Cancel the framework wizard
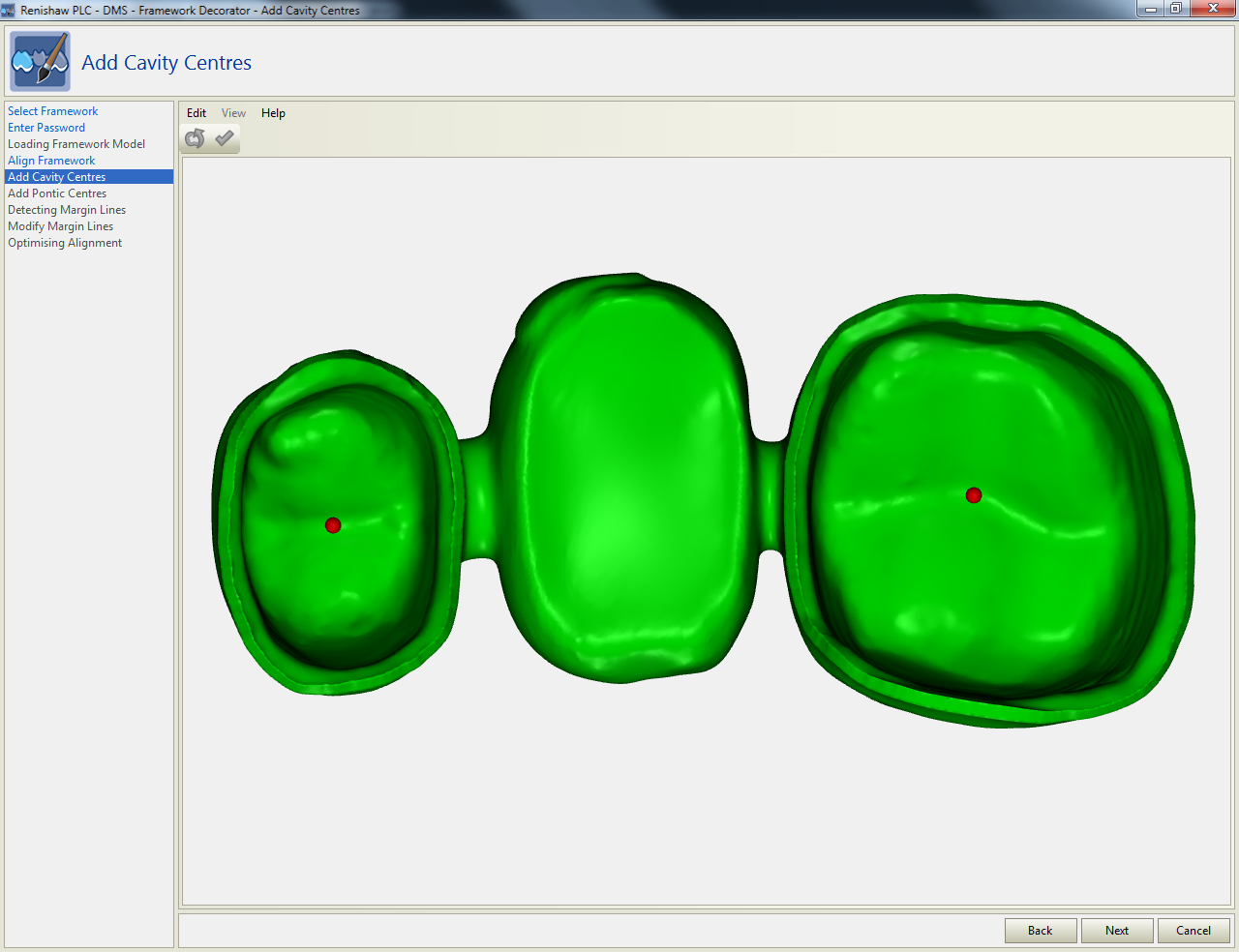The image size is (1239, 952). pyautogui.click(x=1194, y=931)
